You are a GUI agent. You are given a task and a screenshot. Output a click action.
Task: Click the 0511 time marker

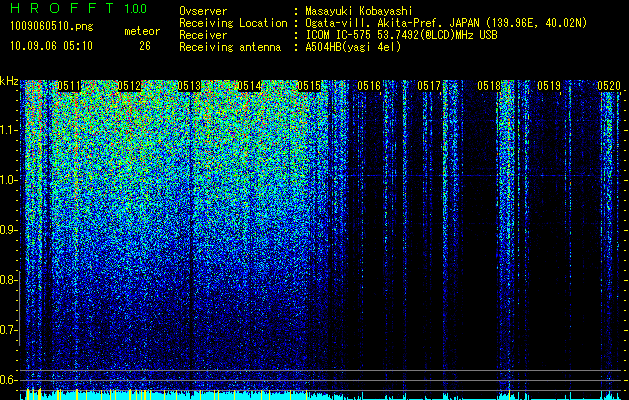click(69, 86)
